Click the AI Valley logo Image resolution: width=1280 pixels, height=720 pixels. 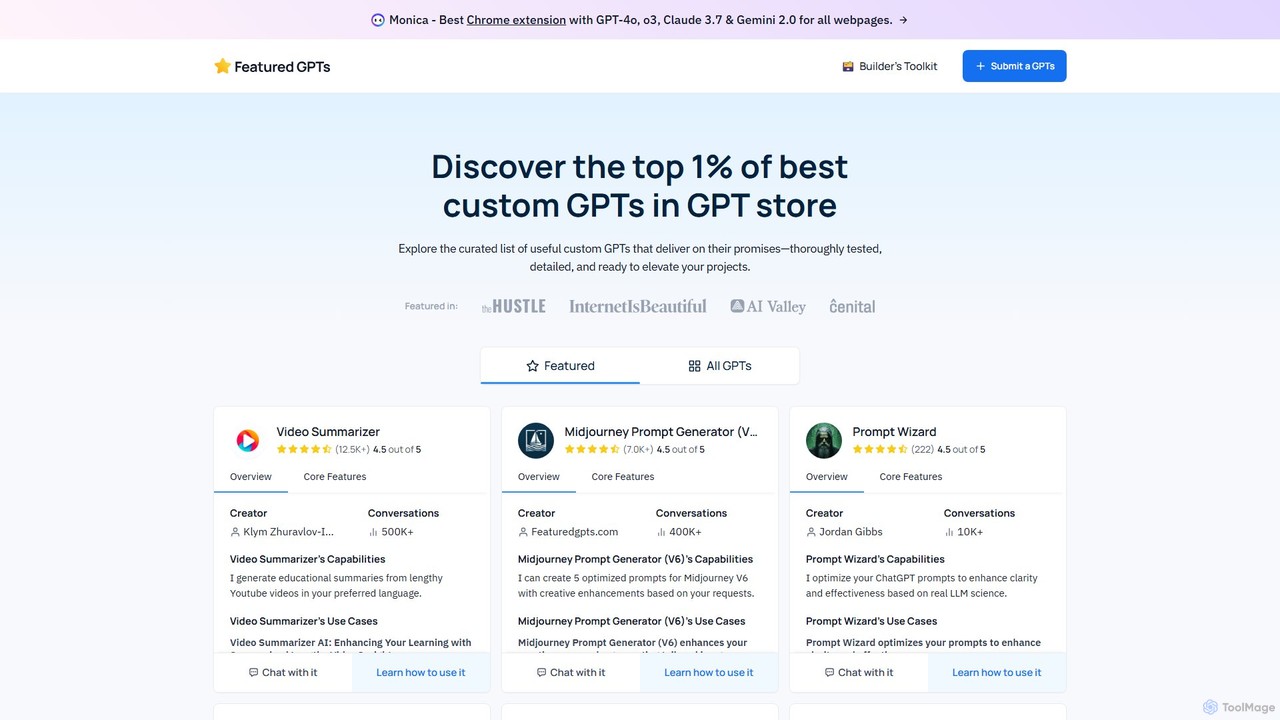768,306
